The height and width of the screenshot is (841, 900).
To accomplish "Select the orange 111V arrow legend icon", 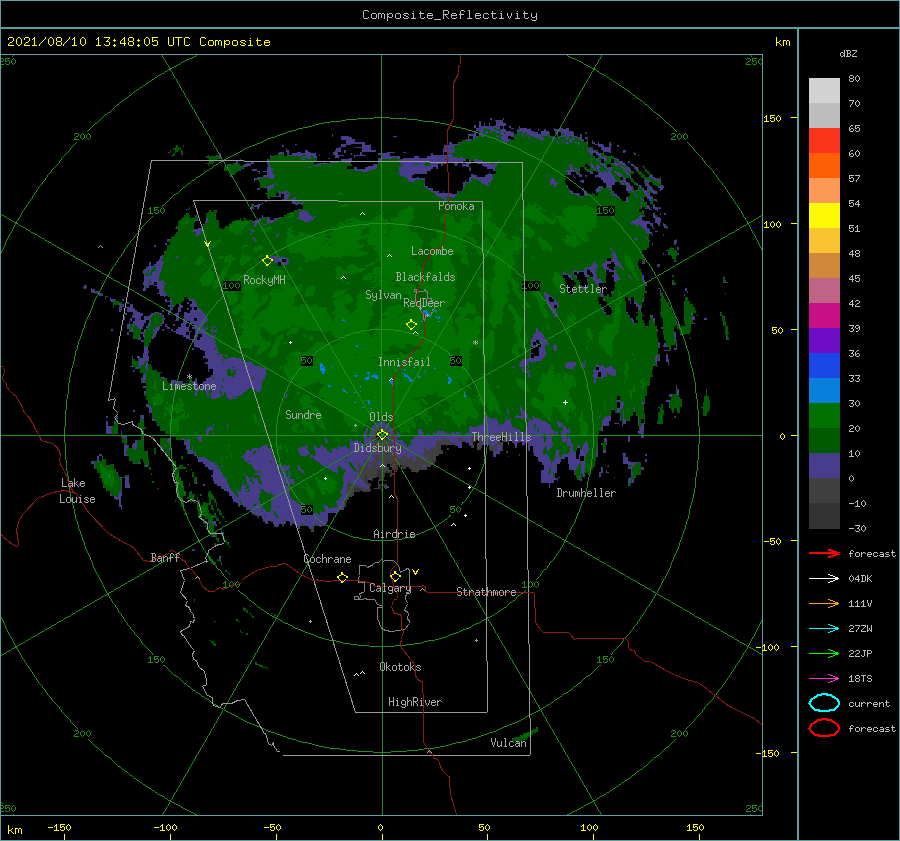I will coord(824,603).
